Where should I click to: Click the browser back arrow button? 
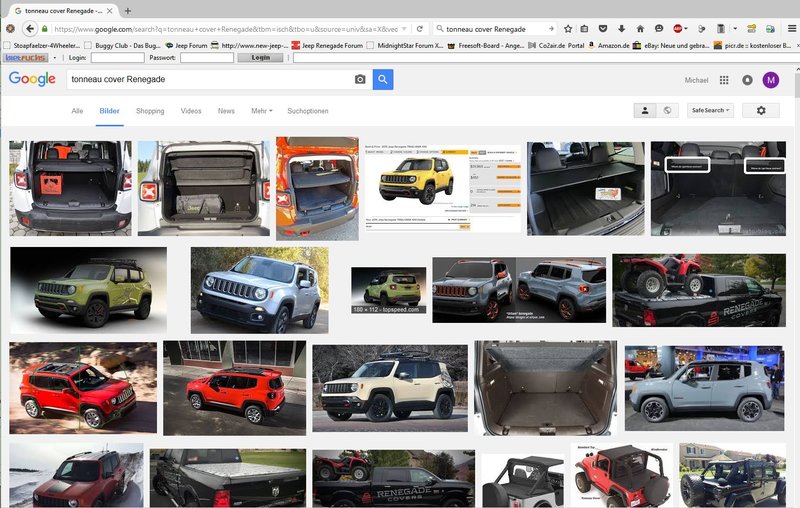(x=30, y=29)
